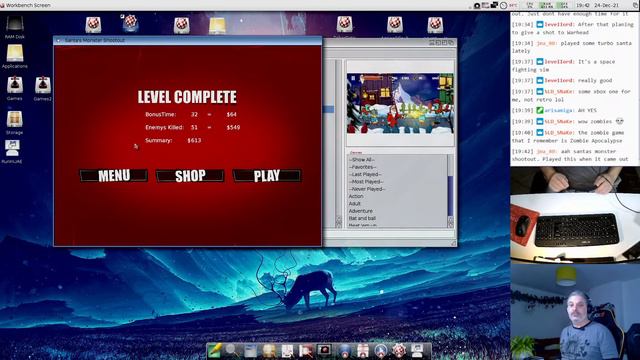
Task: Click the Santa's Monster Shootout window title bar
Action: (x=188, y=40)
